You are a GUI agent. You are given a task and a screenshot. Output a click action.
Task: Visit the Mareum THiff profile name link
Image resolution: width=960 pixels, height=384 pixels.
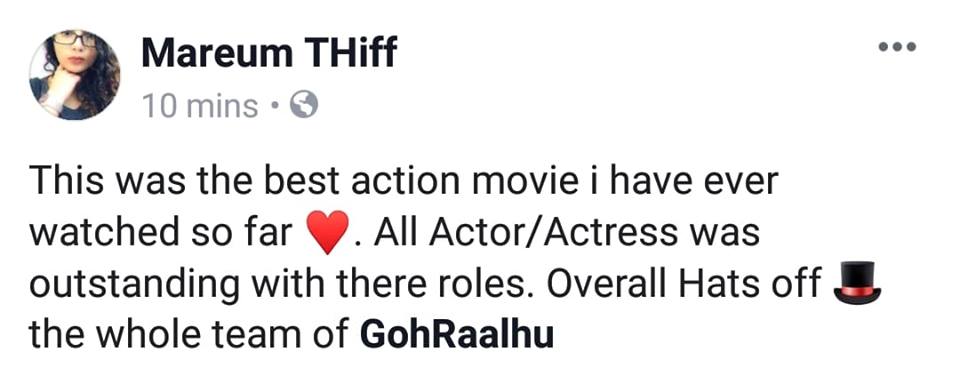pos(269,53)
